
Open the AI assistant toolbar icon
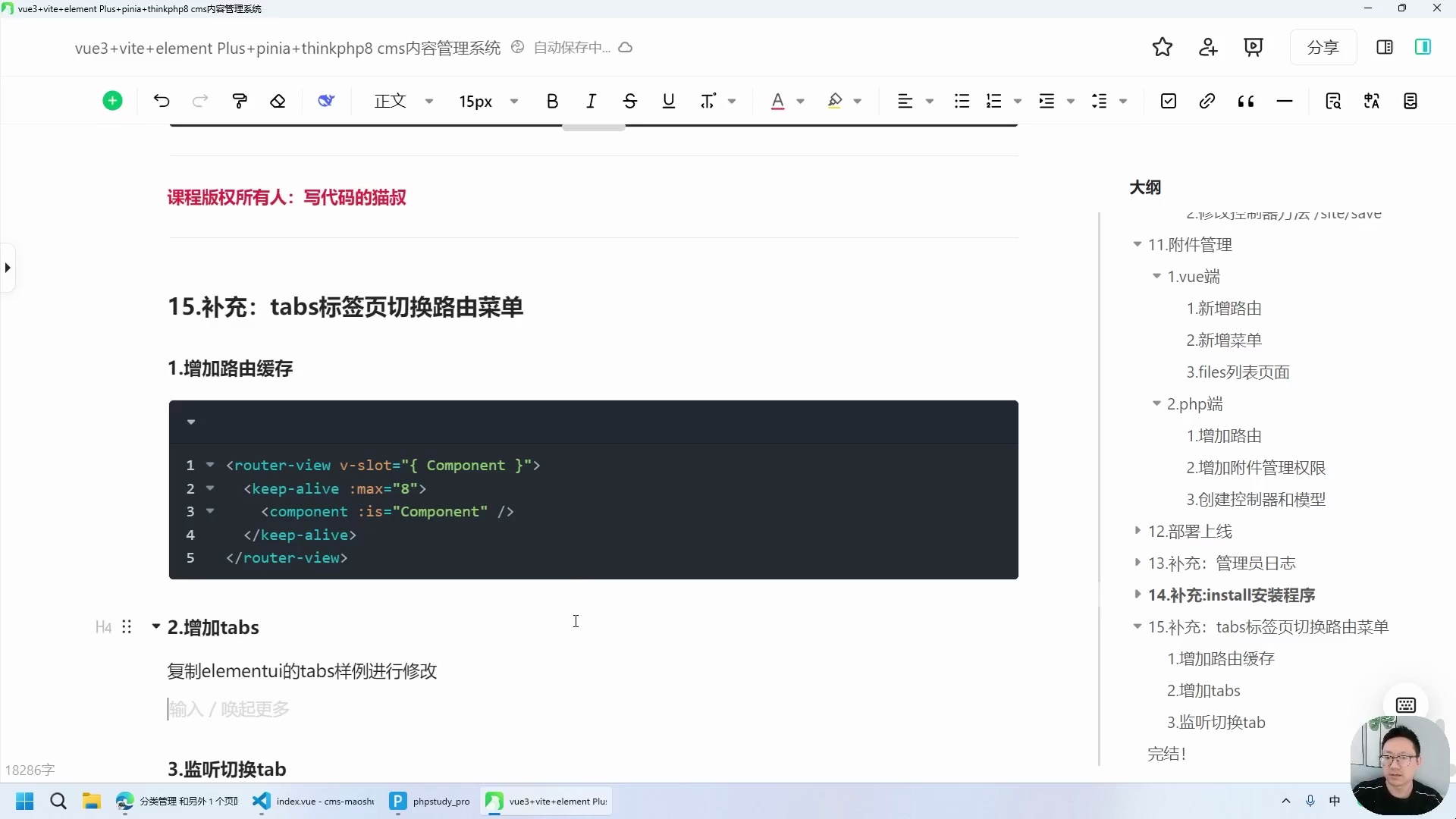coord(326,101)
